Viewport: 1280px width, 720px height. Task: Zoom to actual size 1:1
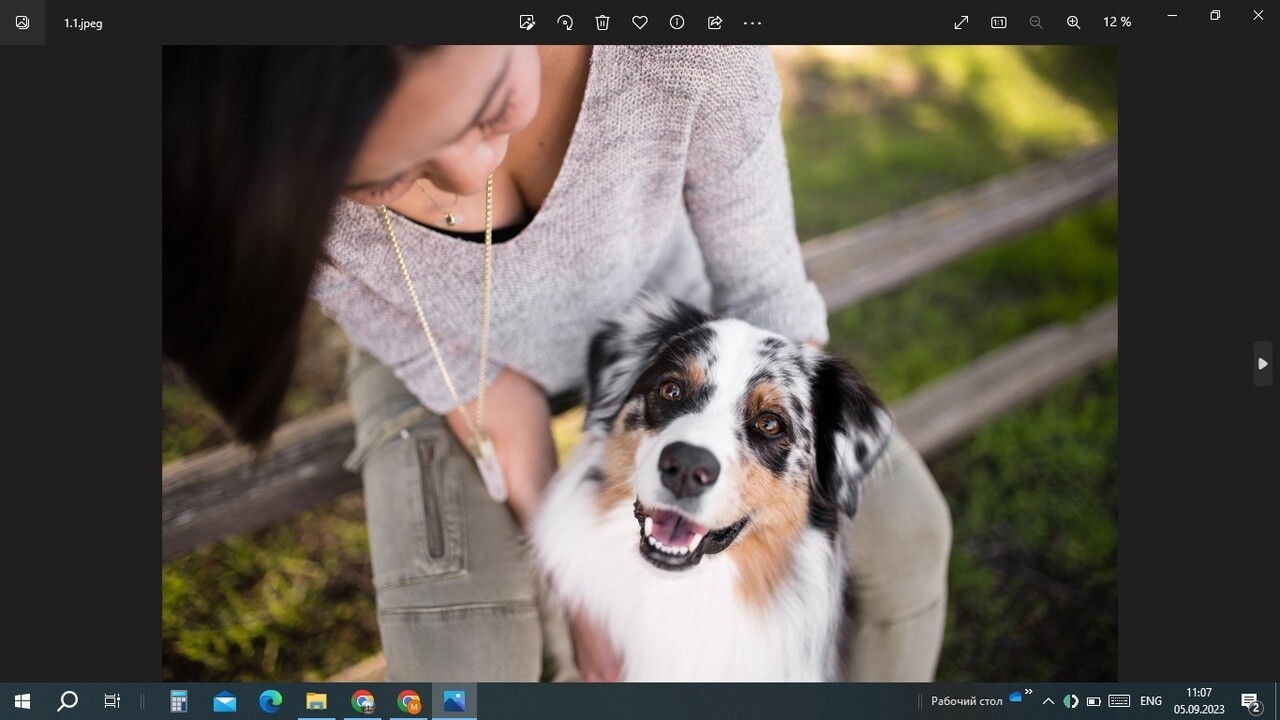click(998, 22)
